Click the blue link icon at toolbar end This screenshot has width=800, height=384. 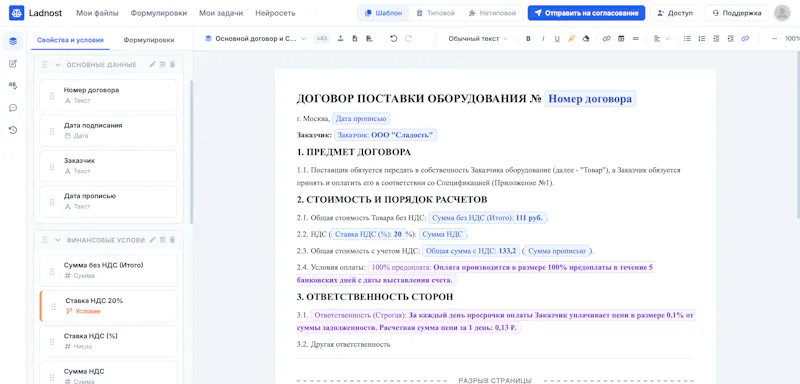coord(745,38)
